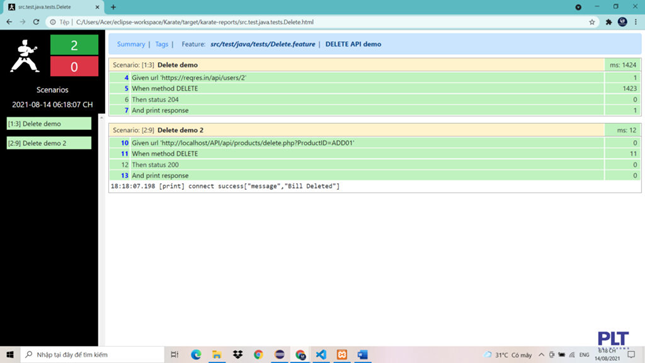Click the green passed count 2 box
The image size is (645, 363).
74,45
